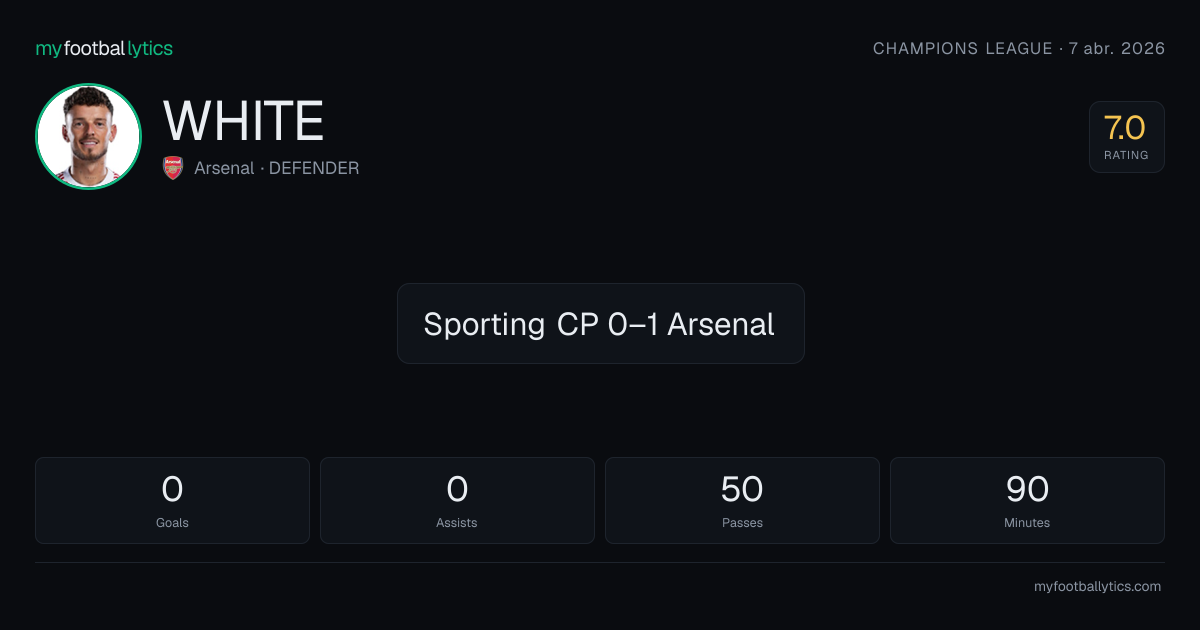Select the Goals stat card
The image size is (1200, 630).
pos(172,500)
